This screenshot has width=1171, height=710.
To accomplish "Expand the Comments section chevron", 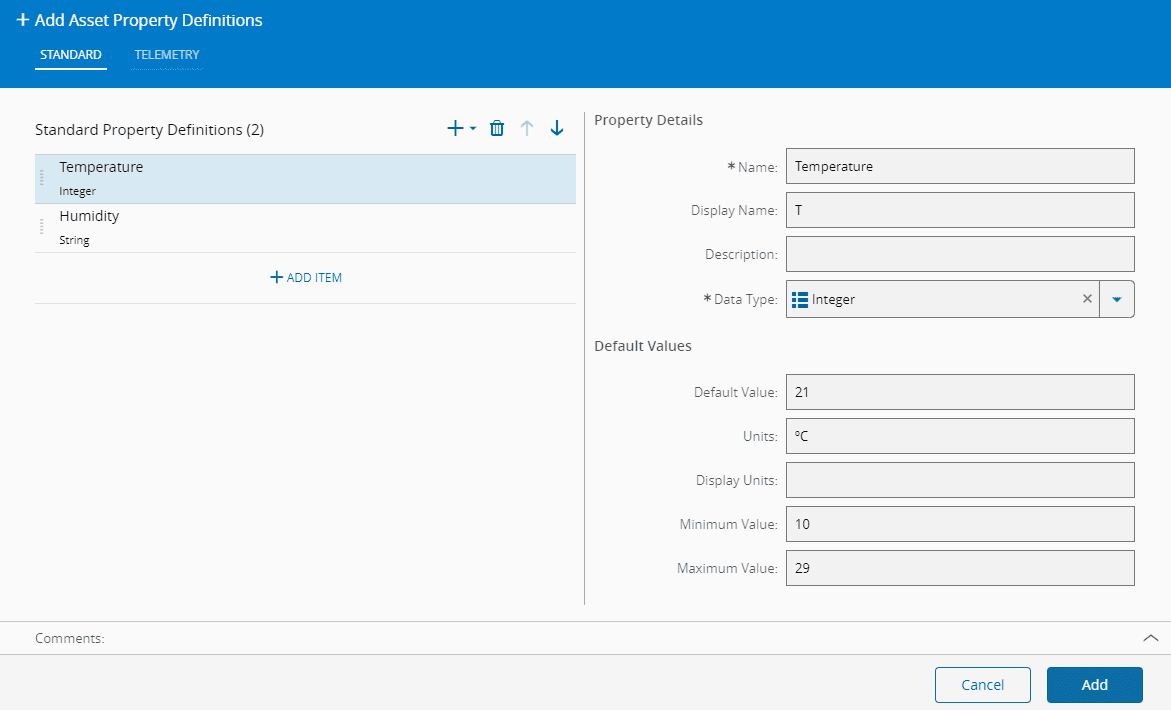I will (x=1150, y=638).
